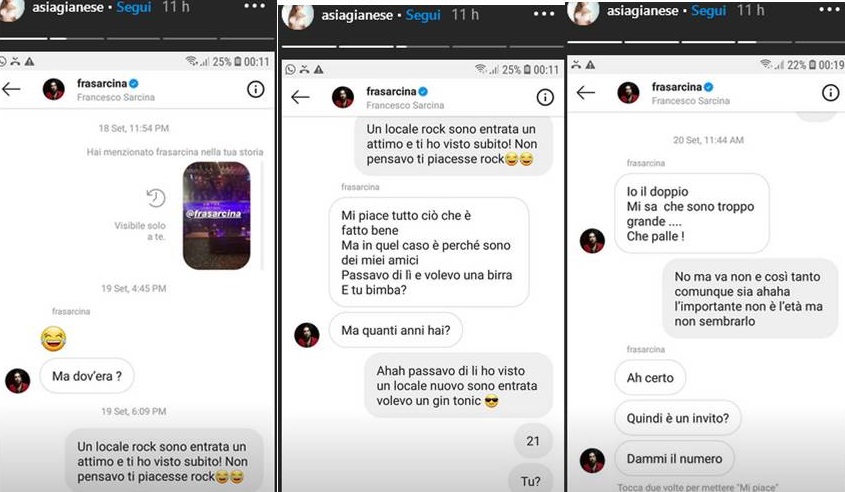Follow asiagianese via Segui in left story
The width and height of the screenshot is (845, 492).
(x=134, y=8)
